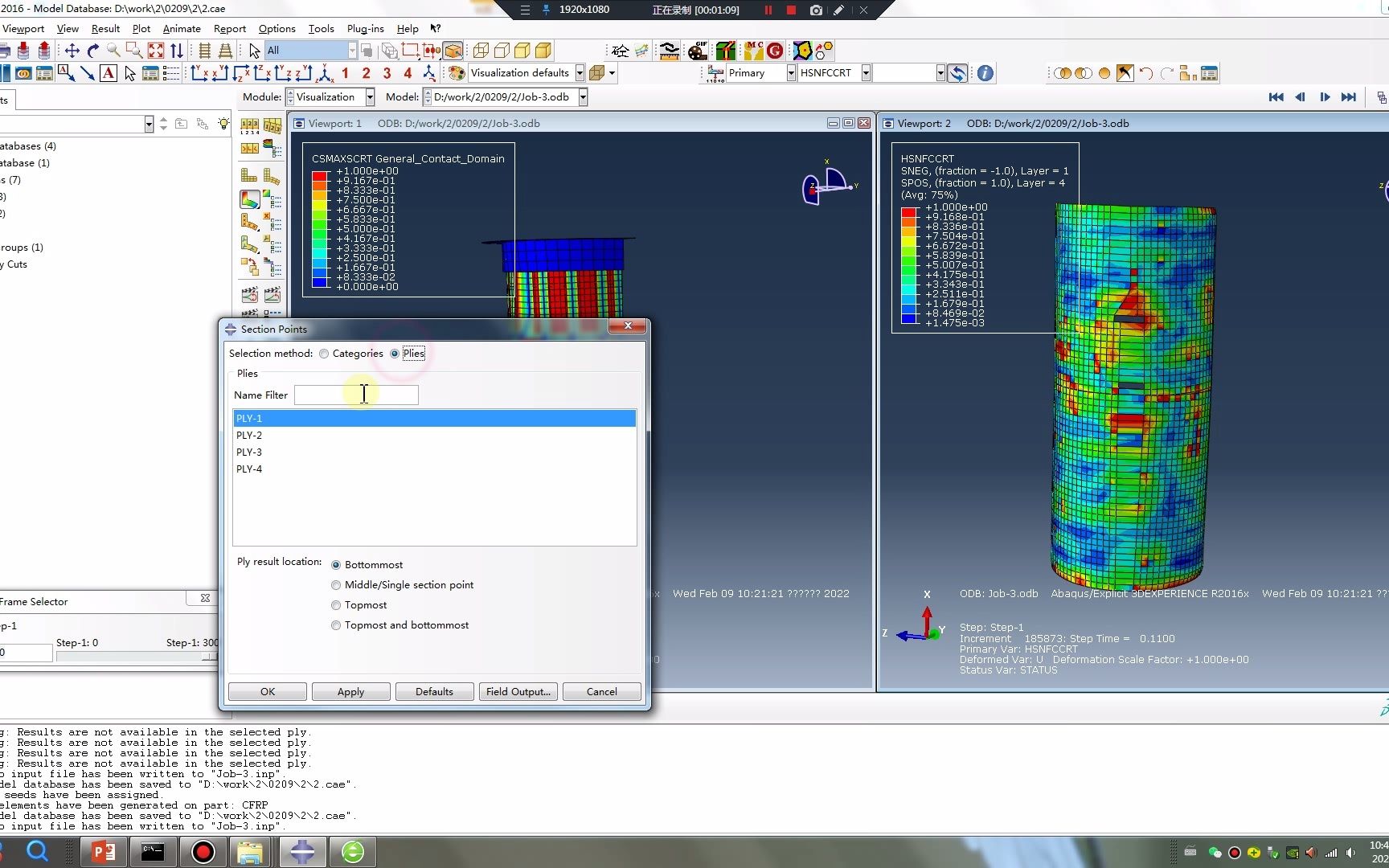Screen dimensions: 1389x868
Task: Click the Field Output... button
Action: coord(518,692)
